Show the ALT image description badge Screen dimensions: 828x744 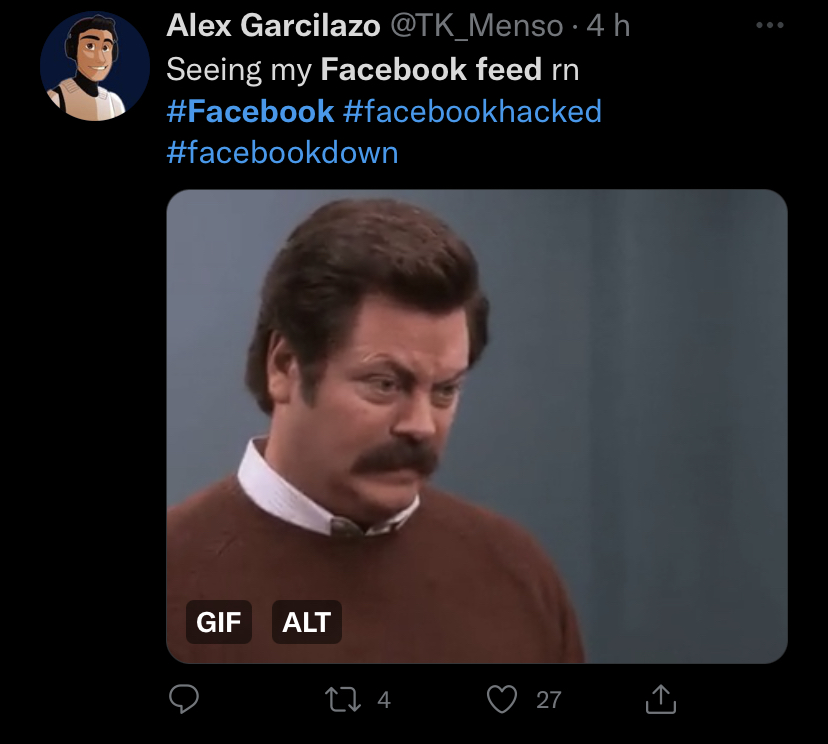pos(306,622)
